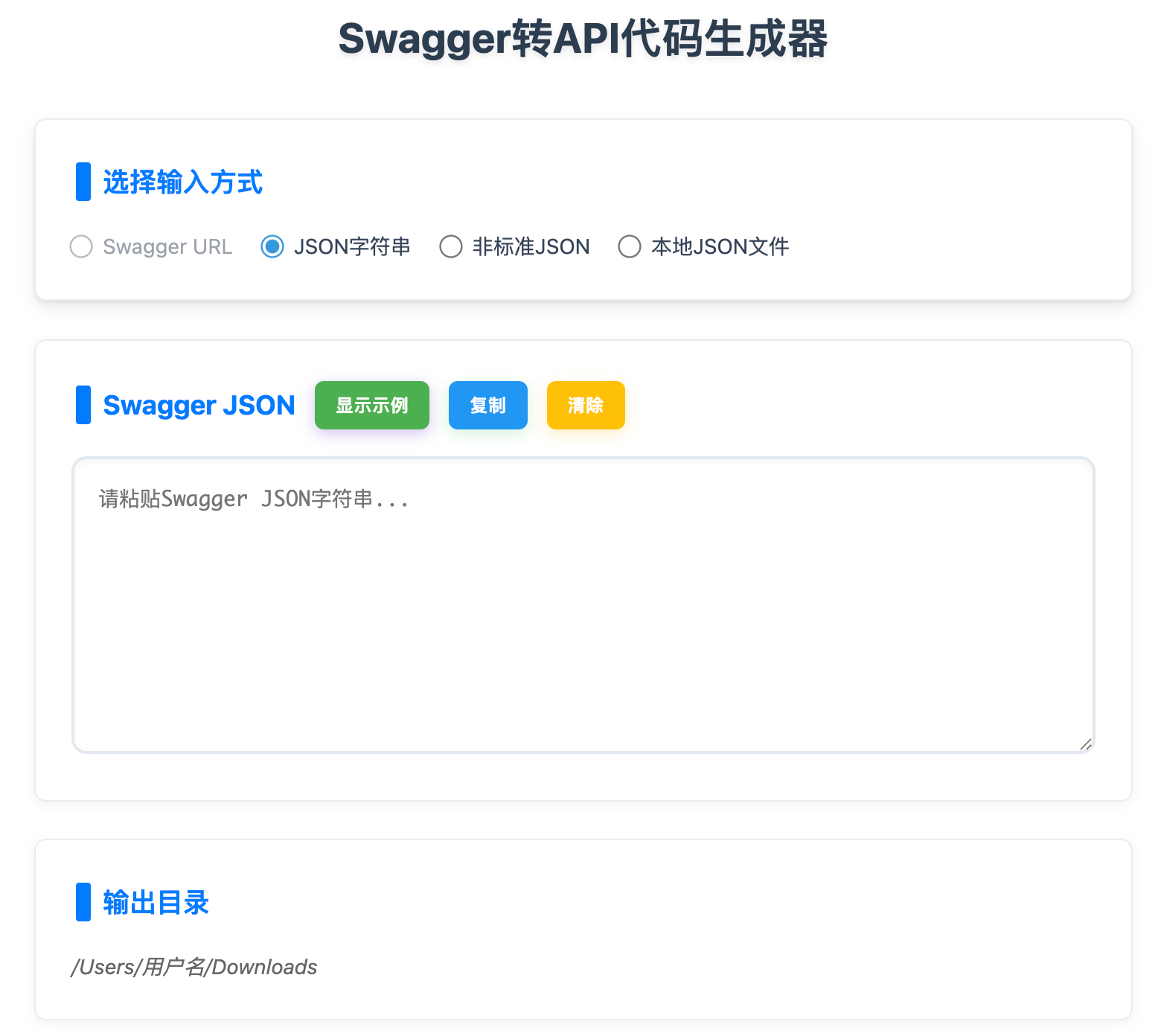The width and height of the screenshot is (1164, 1036).
Task: Click the Swagger转API代码生成器 page title
Action: coord(583,39)
